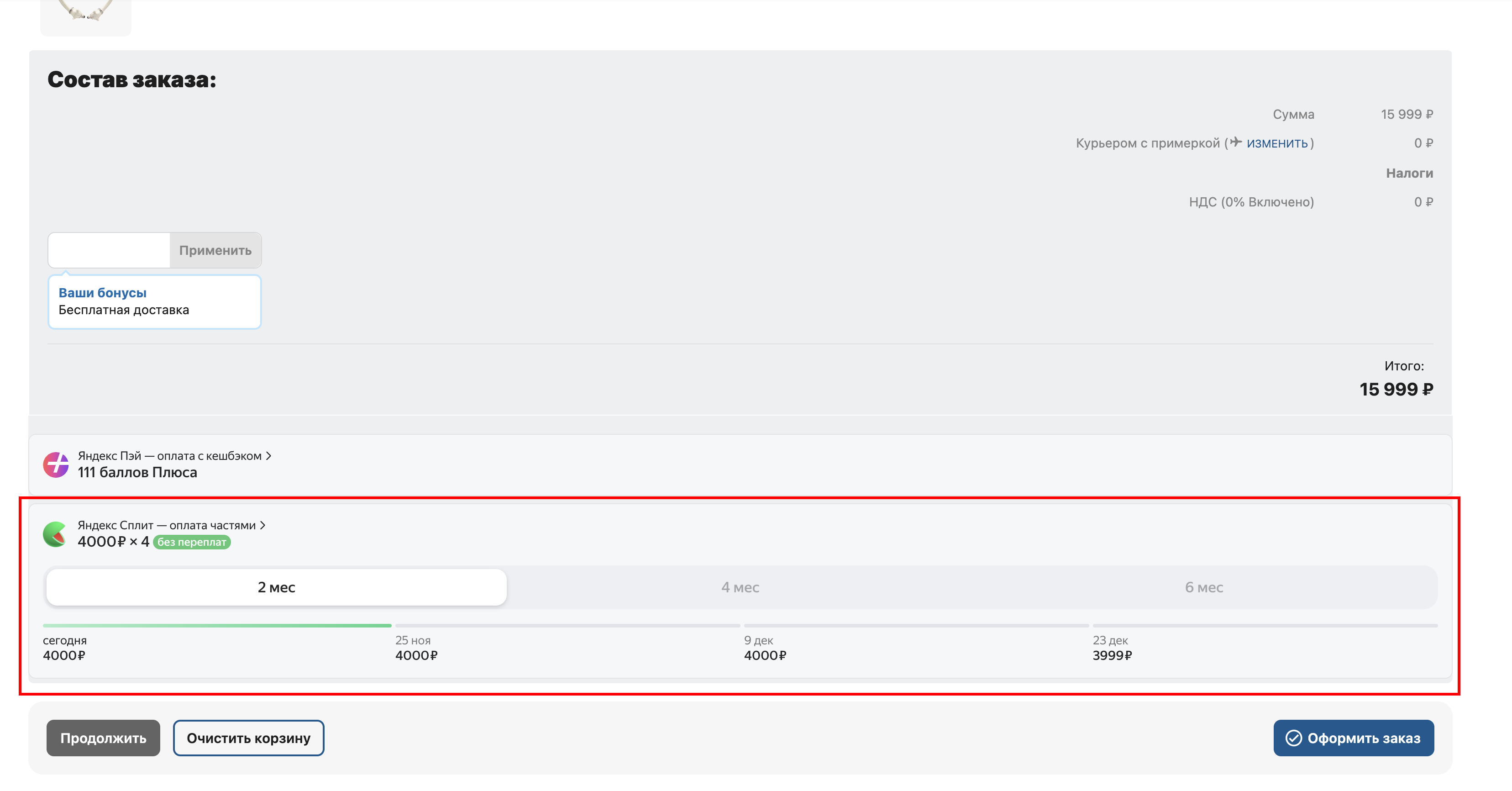Click the airplane icon beside ИЗМЕНИТЬ
The height and width of the screenshot is (791, 1512).
click(1236, 142)
